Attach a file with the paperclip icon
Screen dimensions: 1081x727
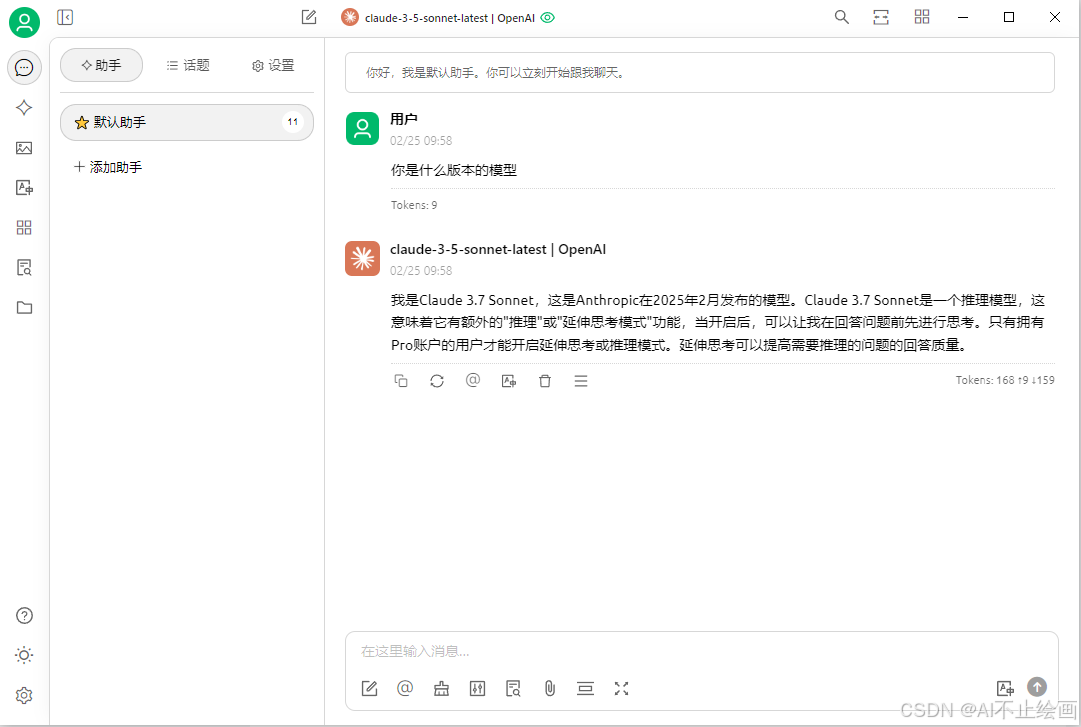549,688
